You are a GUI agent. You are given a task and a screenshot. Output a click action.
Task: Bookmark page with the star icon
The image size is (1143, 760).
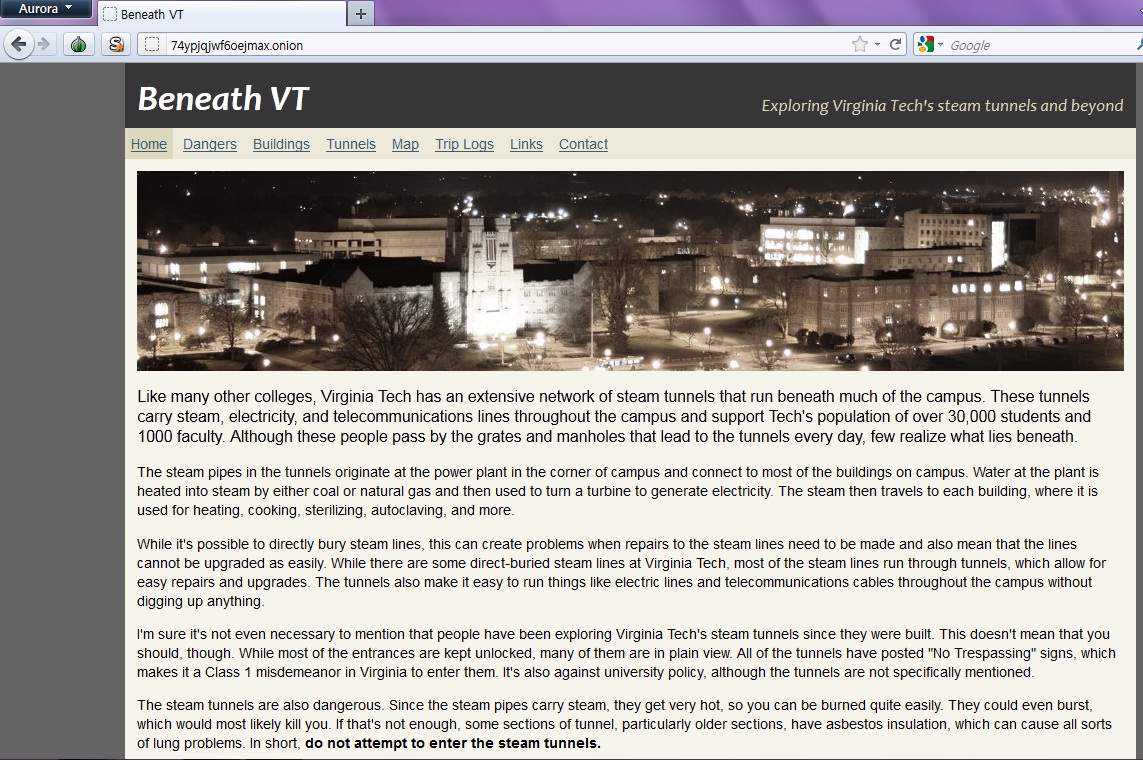860,45
